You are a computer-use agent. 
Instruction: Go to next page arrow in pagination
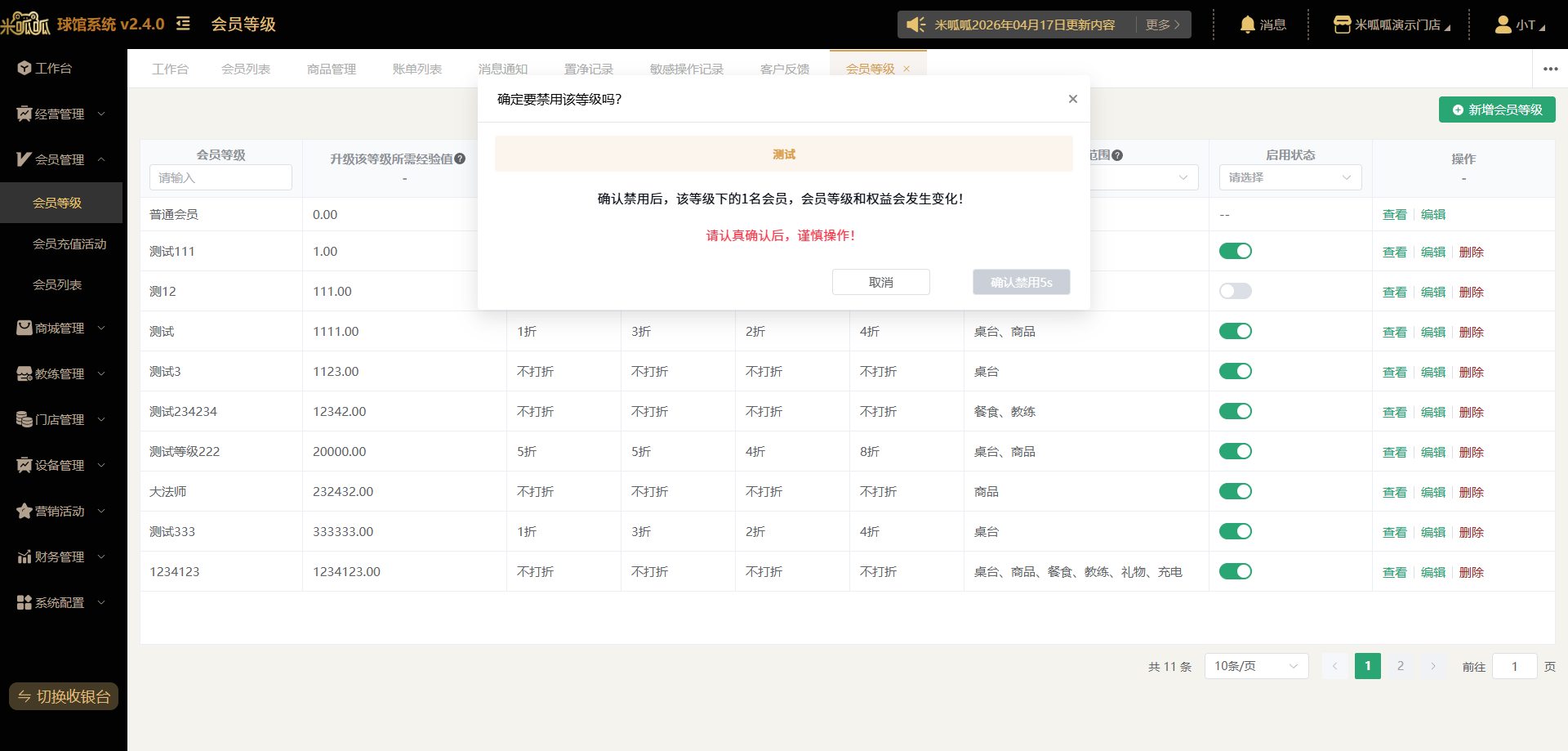tap(1432, 666)
